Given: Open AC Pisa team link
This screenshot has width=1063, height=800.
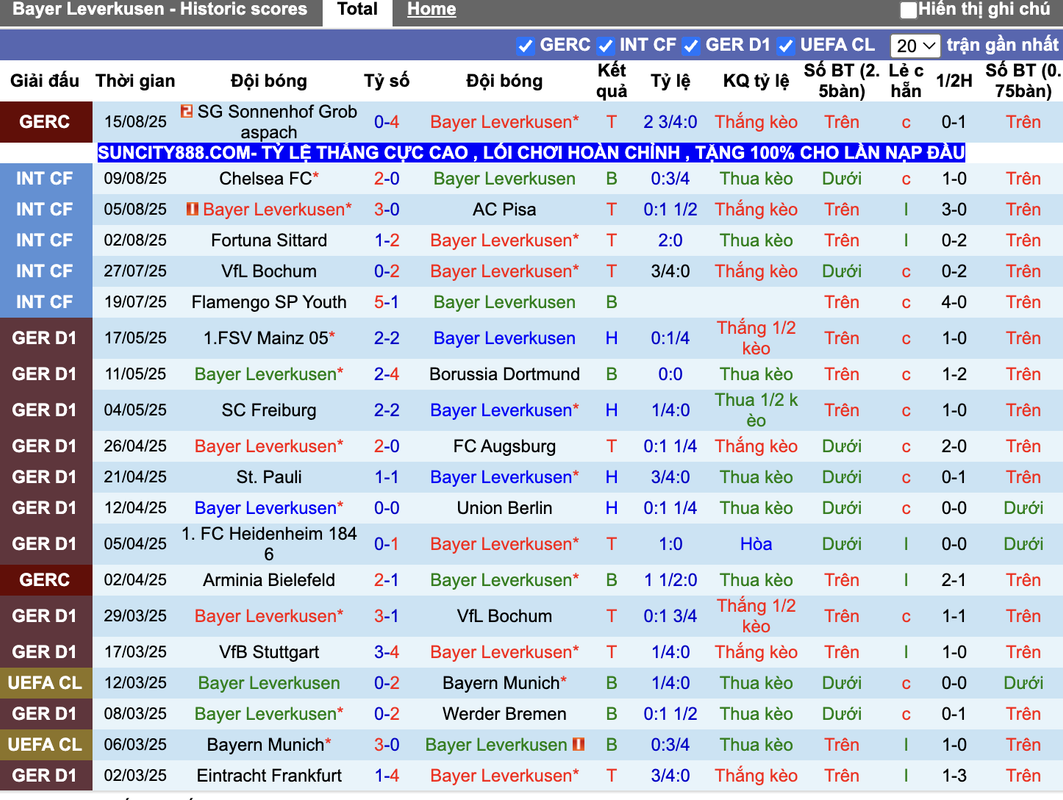Looking at the screenshot, I should click(504, 209).
